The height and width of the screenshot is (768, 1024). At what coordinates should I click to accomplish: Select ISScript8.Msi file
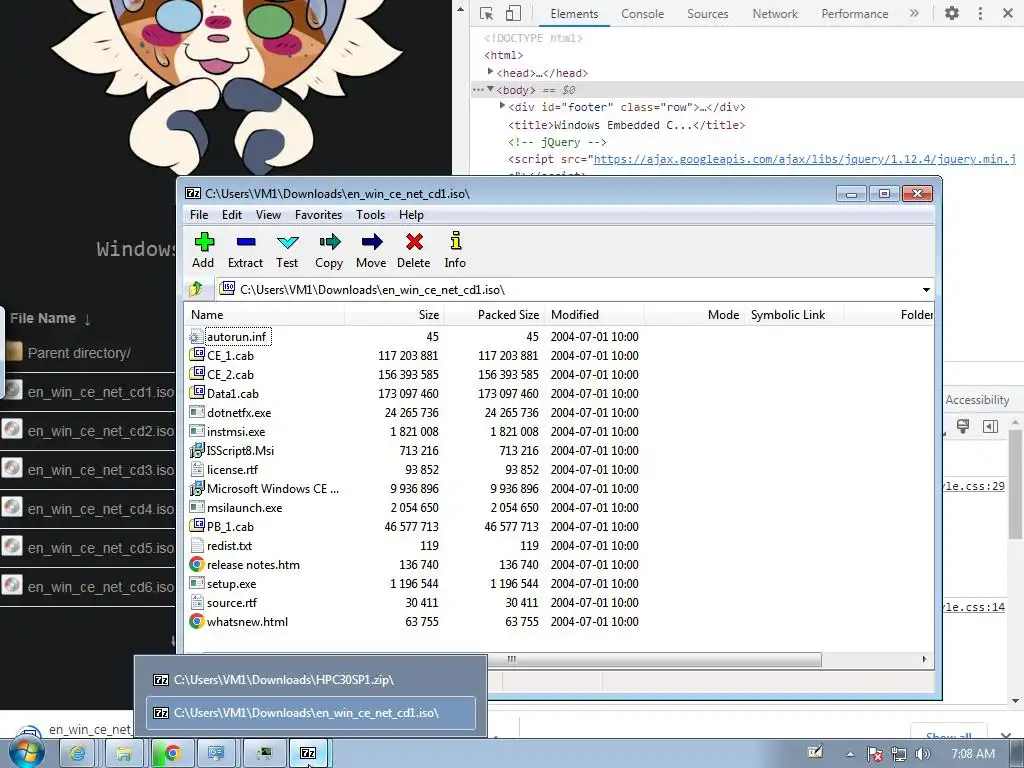(x=240, y=451)
